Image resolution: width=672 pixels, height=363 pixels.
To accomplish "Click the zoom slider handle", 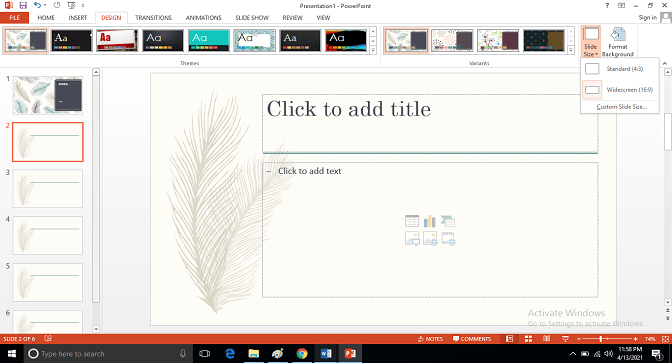I will [601, 339].
